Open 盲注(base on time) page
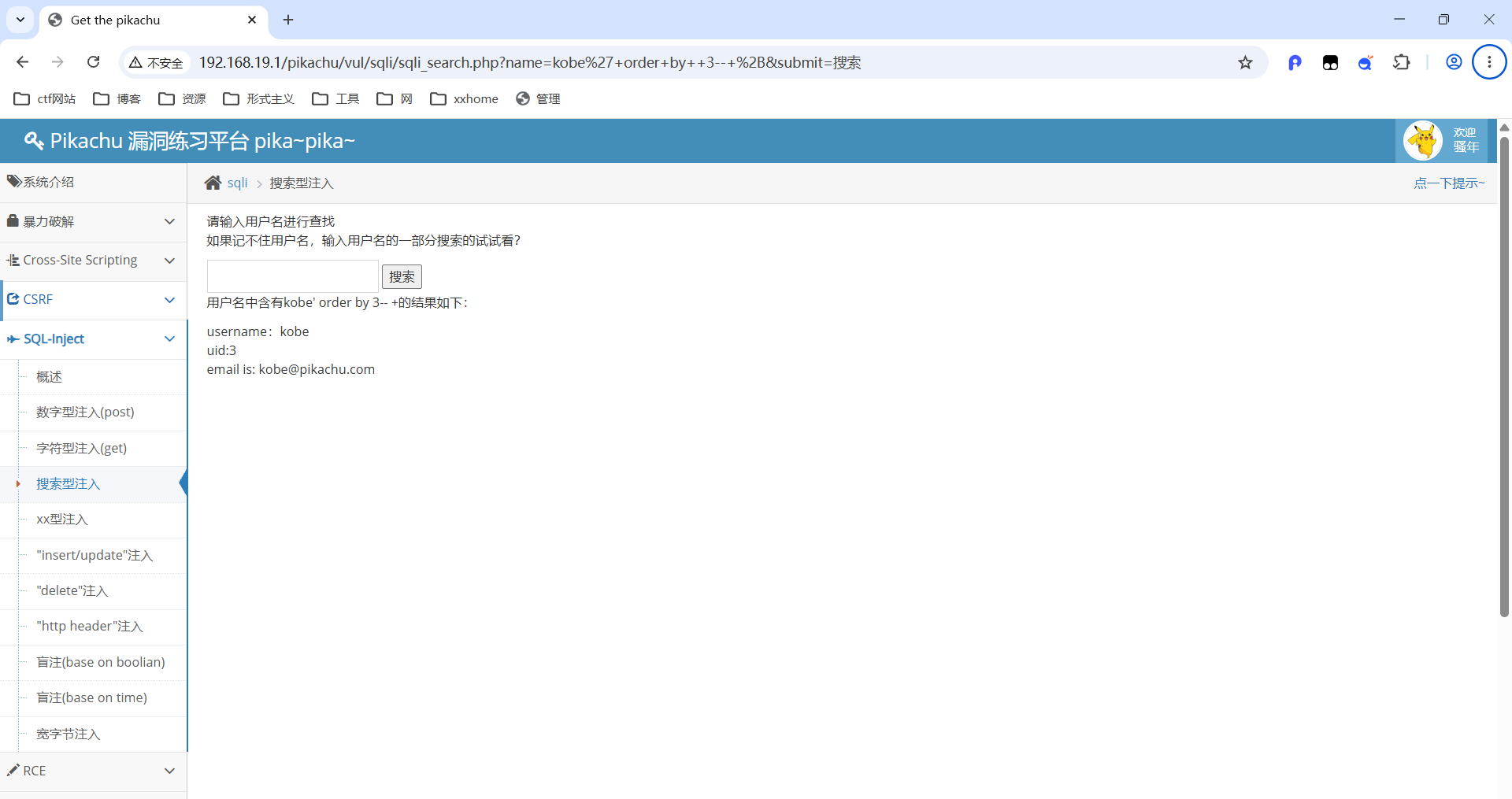Image resolution: width=1512 pixels, height=799 pixels. click(x=91, y=698)
